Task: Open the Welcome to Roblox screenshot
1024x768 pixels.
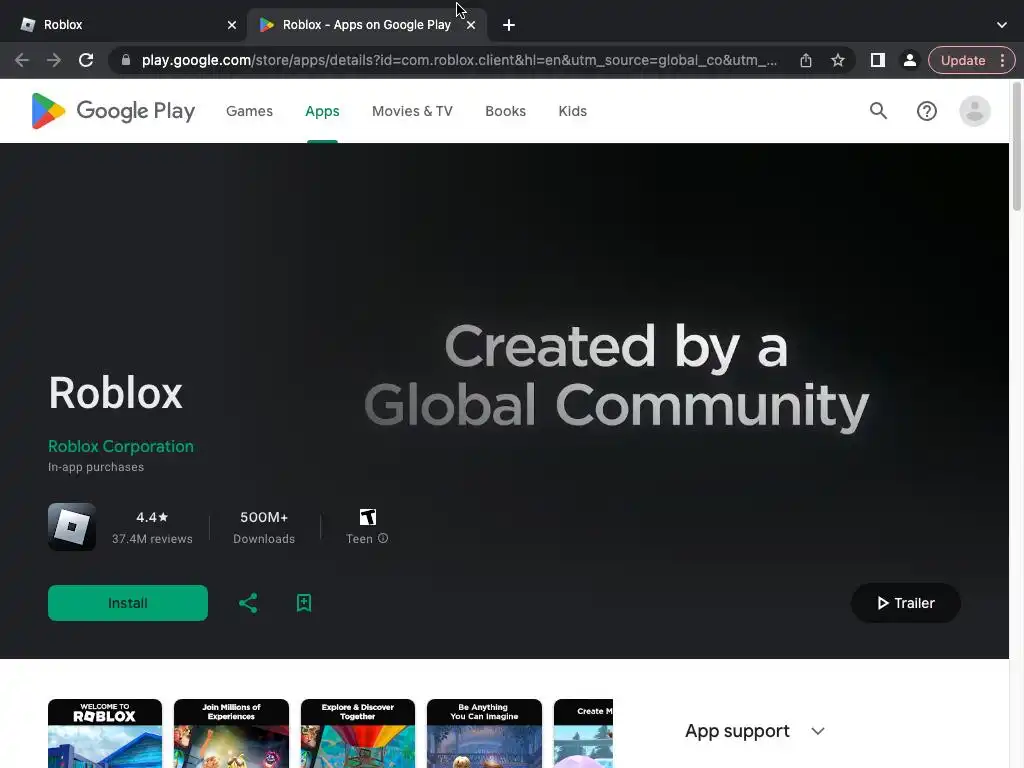Action: click(105, 733)
